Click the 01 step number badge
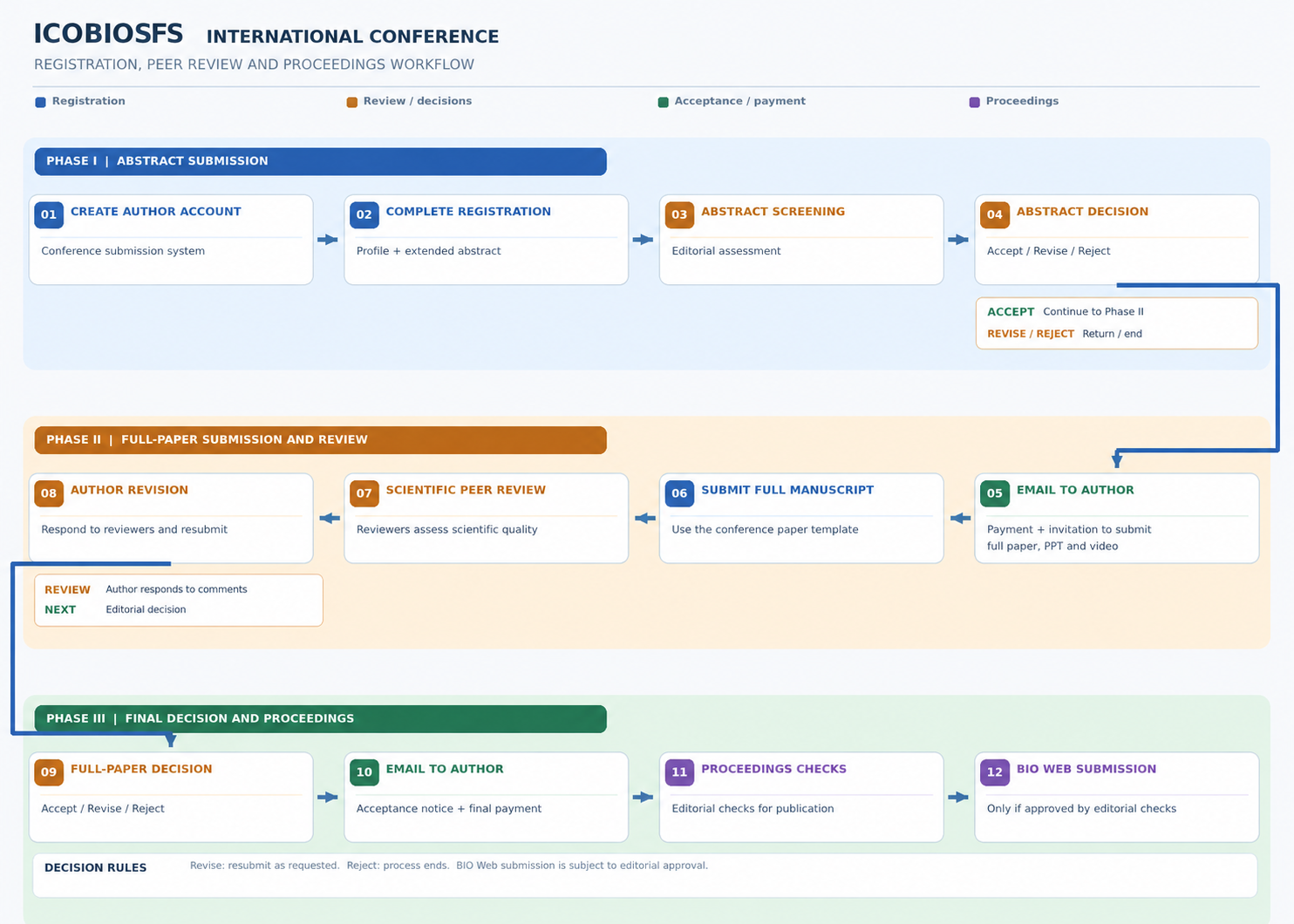 coord(49,214)
